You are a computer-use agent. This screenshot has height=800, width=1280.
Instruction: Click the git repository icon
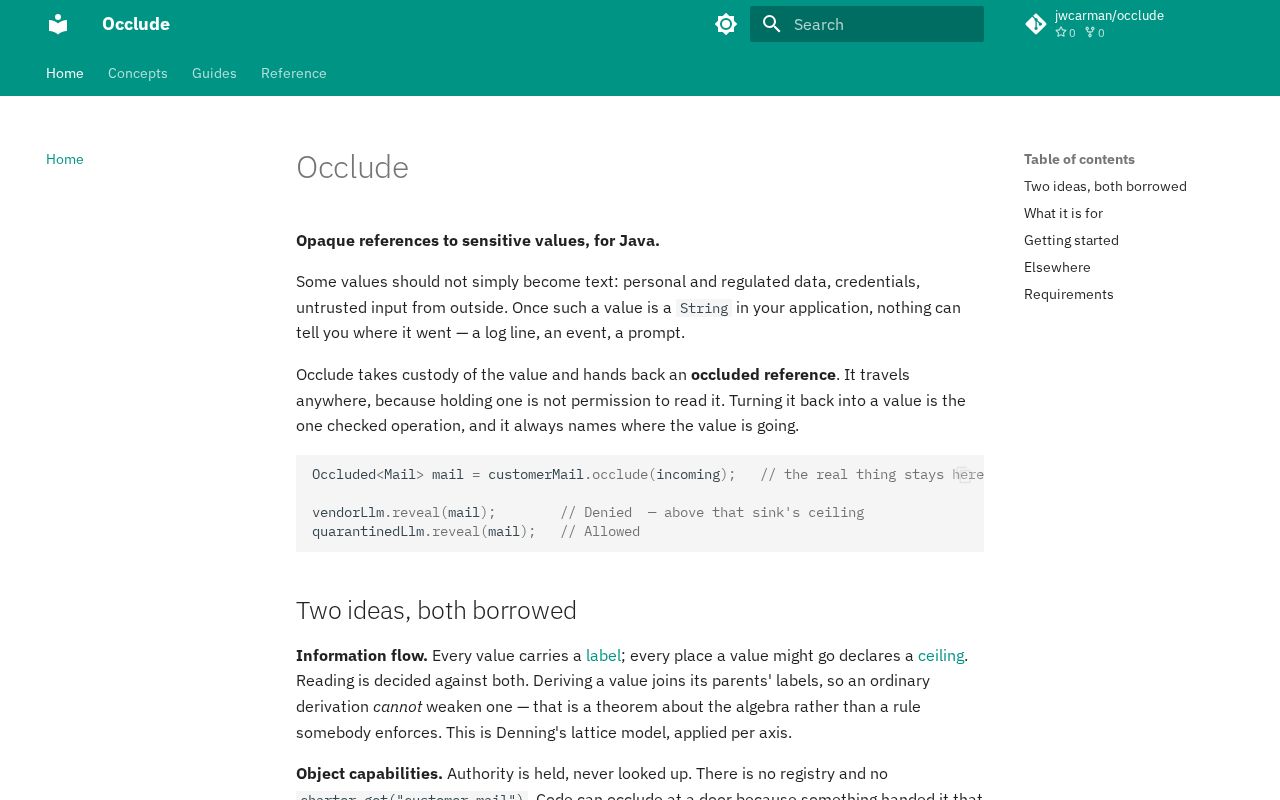[1036, 24]
